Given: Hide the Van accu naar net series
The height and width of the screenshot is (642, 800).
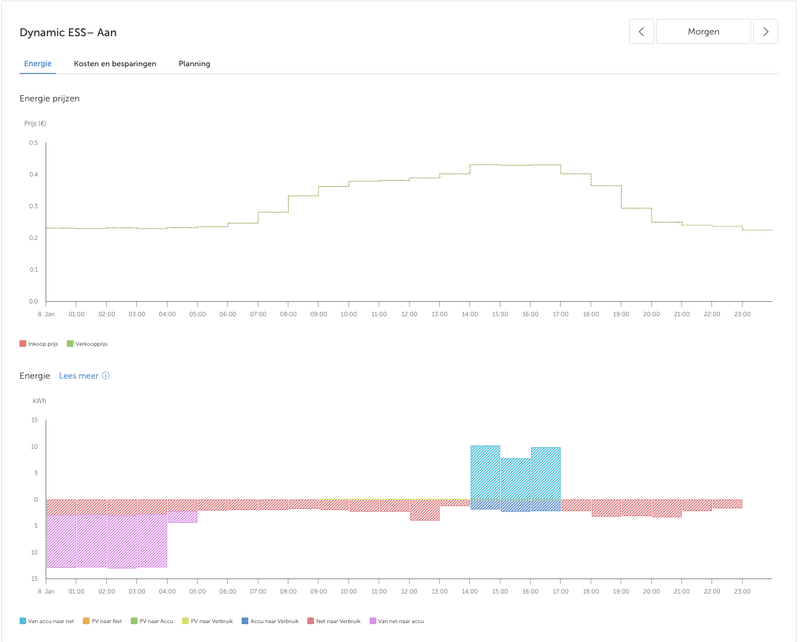Looking at the screenshot, I should (50, 621).
